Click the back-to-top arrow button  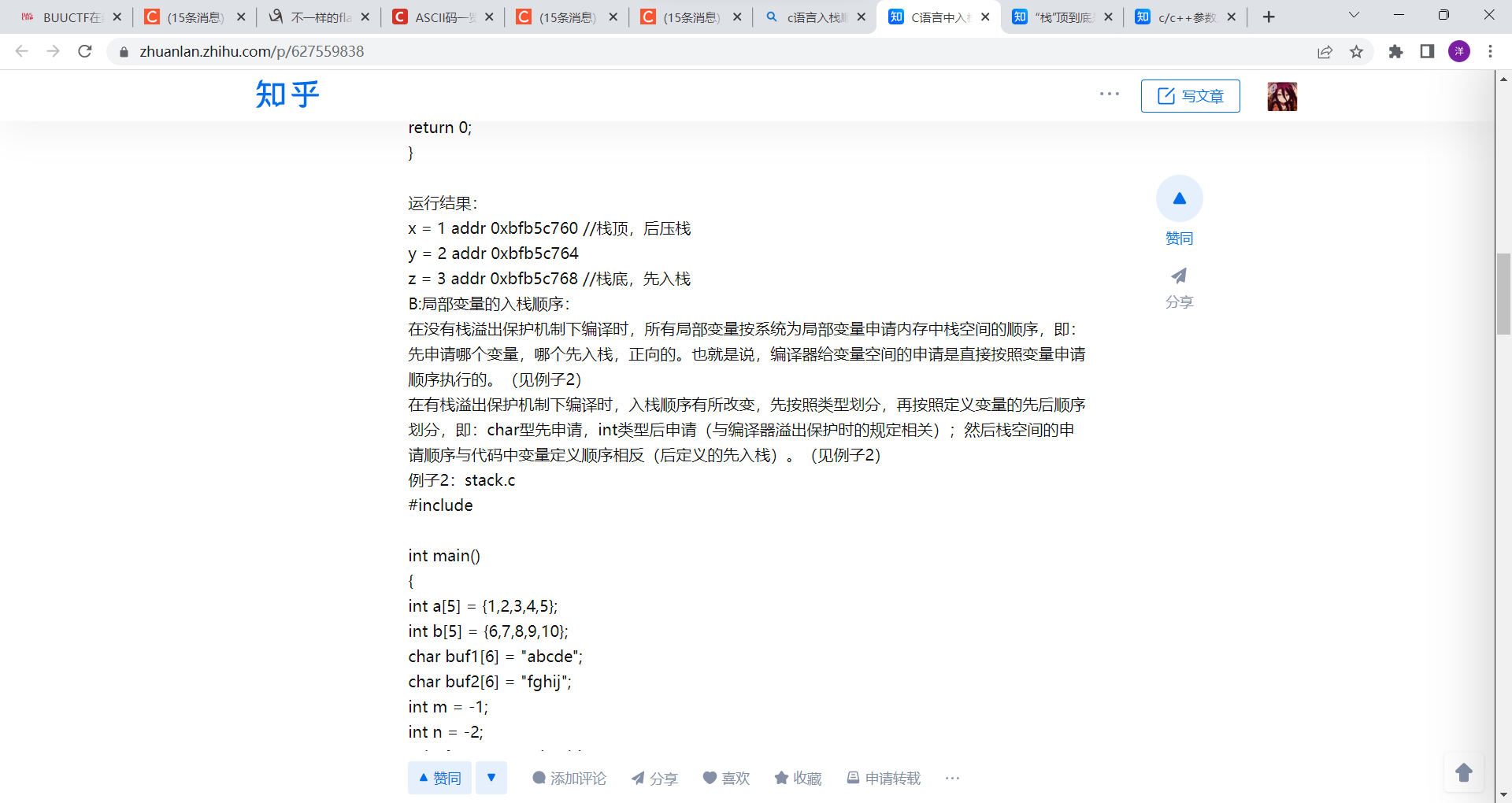tap(1463, 773)
